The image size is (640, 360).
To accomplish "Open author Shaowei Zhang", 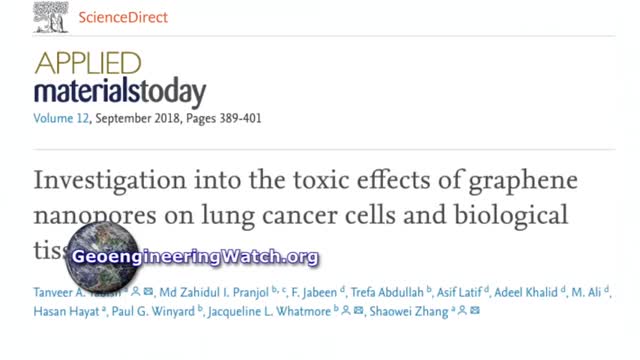I will coord(409,311).
